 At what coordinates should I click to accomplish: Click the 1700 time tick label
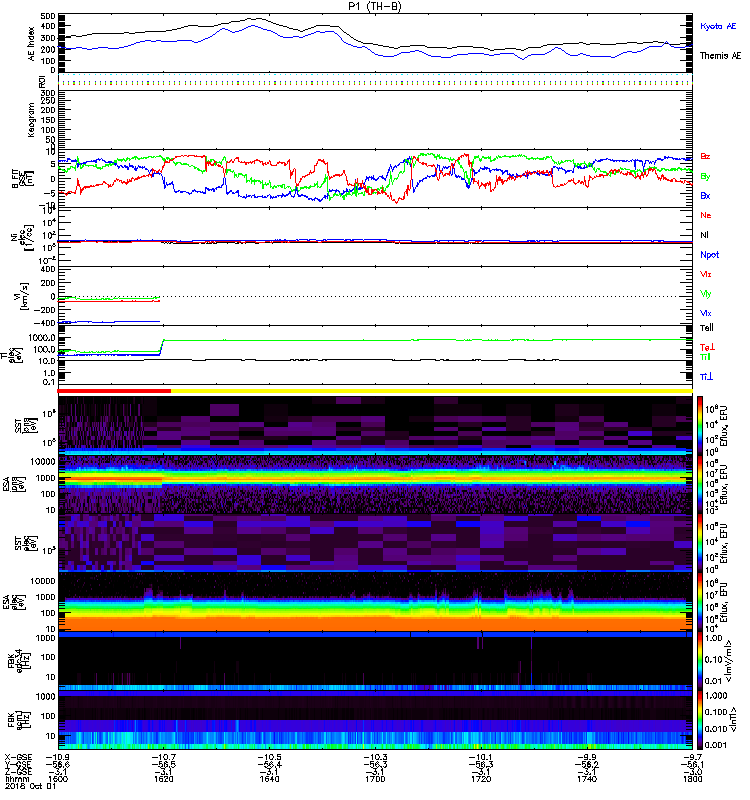(x=375, y=779)
